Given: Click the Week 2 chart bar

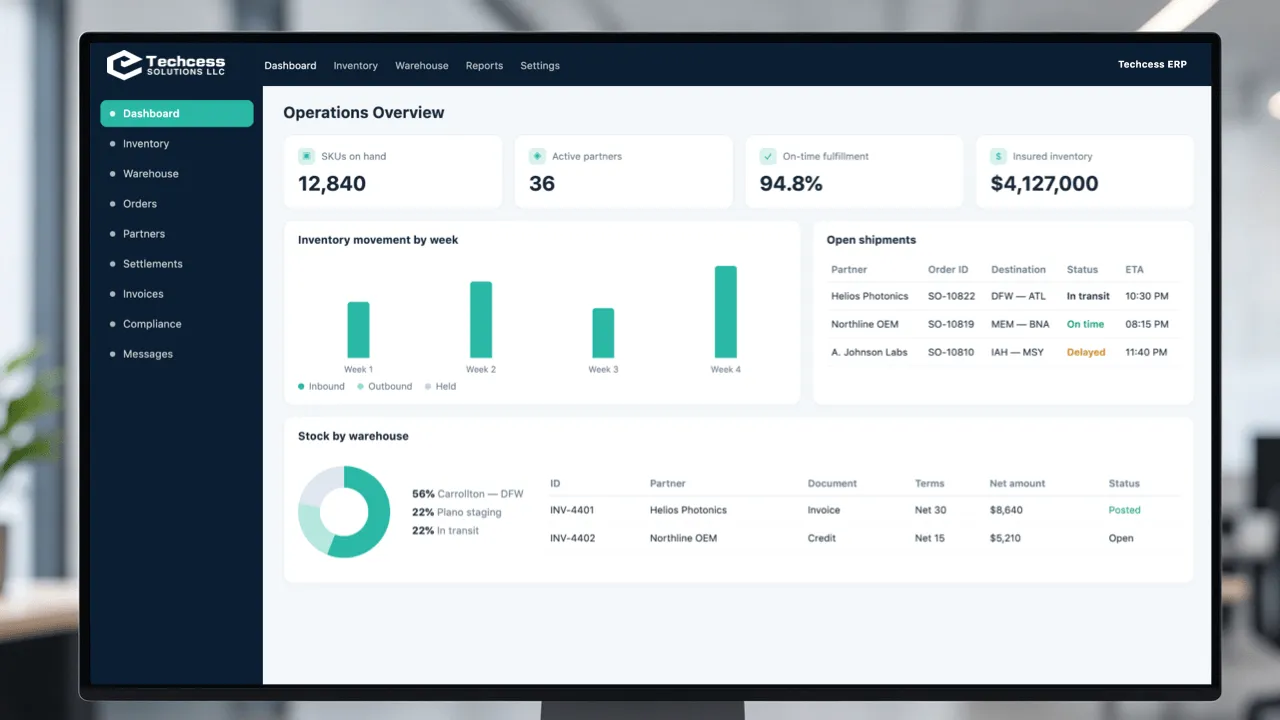Looking at the screenshot, I should click(x=481, y=320).
